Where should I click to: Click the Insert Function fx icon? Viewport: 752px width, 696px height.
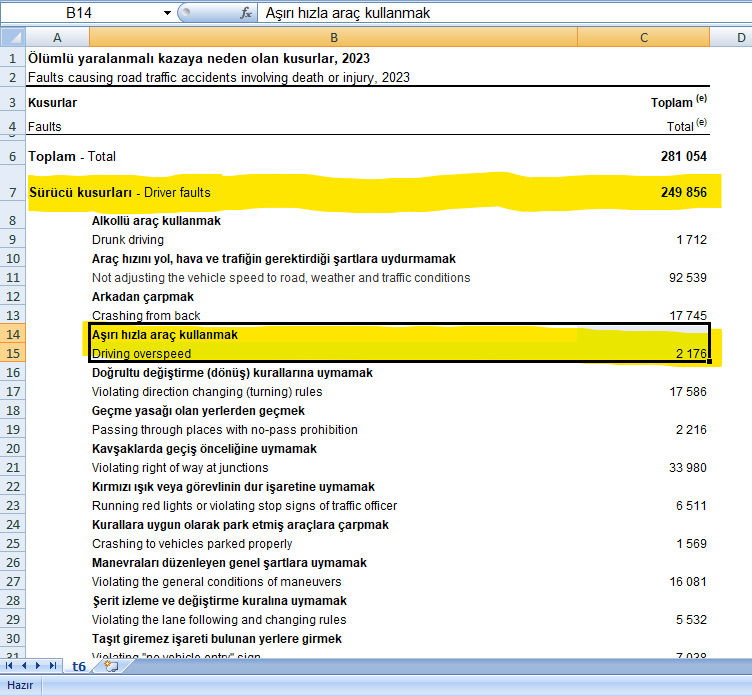246,13
